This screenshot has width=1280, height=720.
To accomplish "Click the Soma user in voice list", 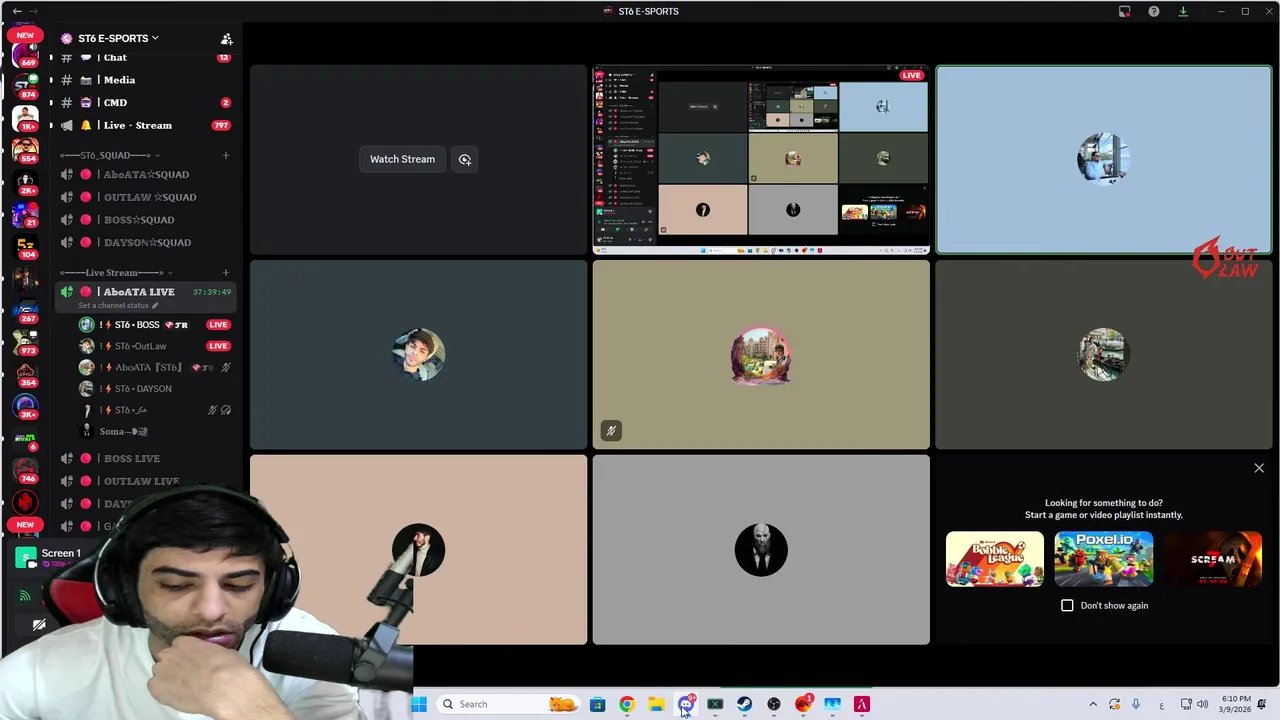I will 155,431.
